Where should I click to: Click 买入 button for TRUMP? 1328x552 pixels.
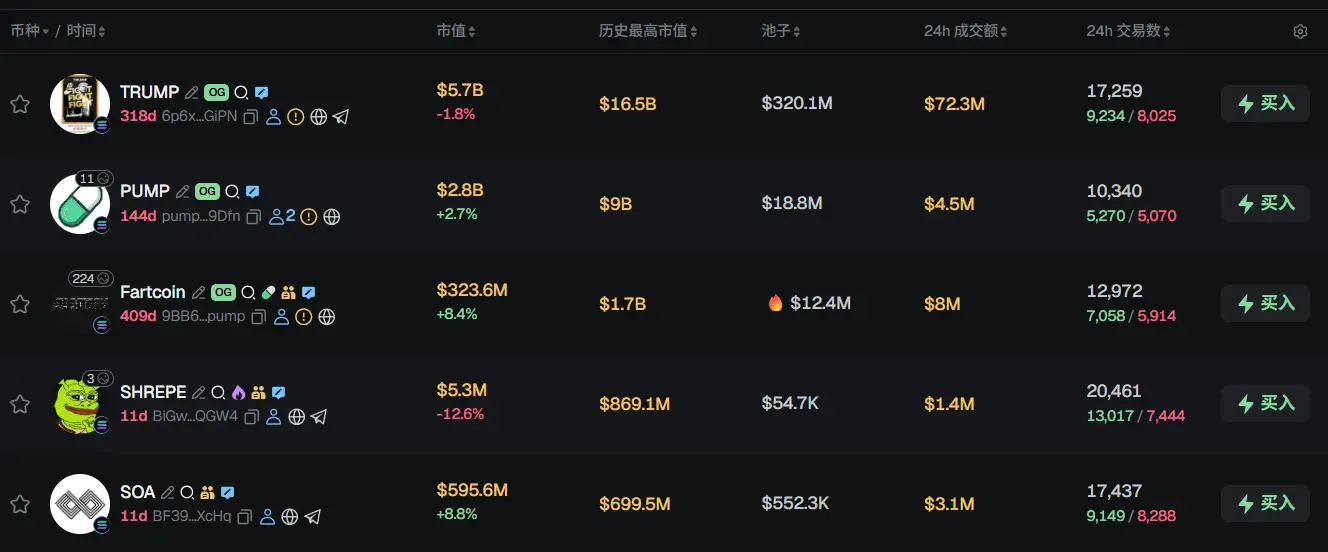(x=1265, y=103)
